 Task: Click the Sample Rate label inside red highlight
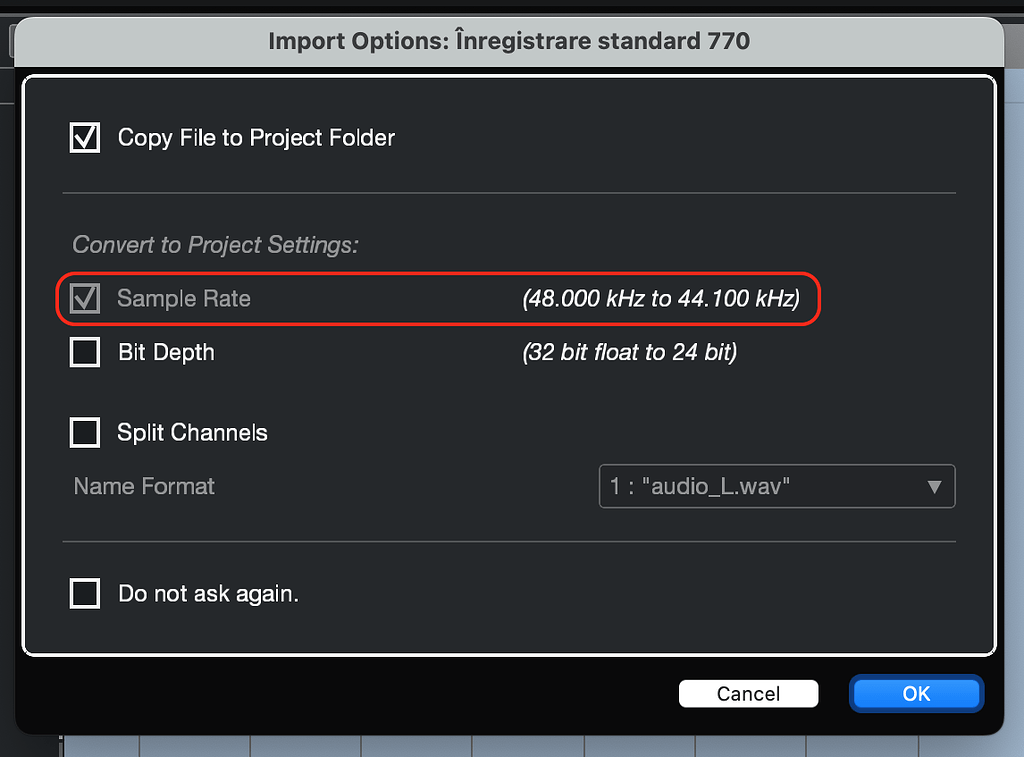(x=183, y=298)
